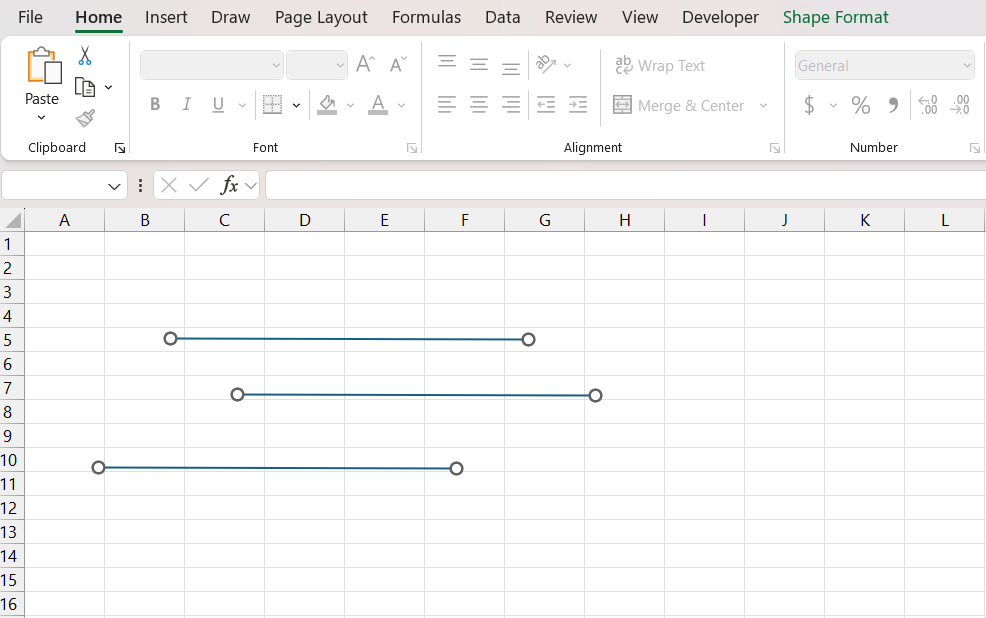This screenshot has width=986, height=618.
Task: Align text left
Action: click(447, 104)
